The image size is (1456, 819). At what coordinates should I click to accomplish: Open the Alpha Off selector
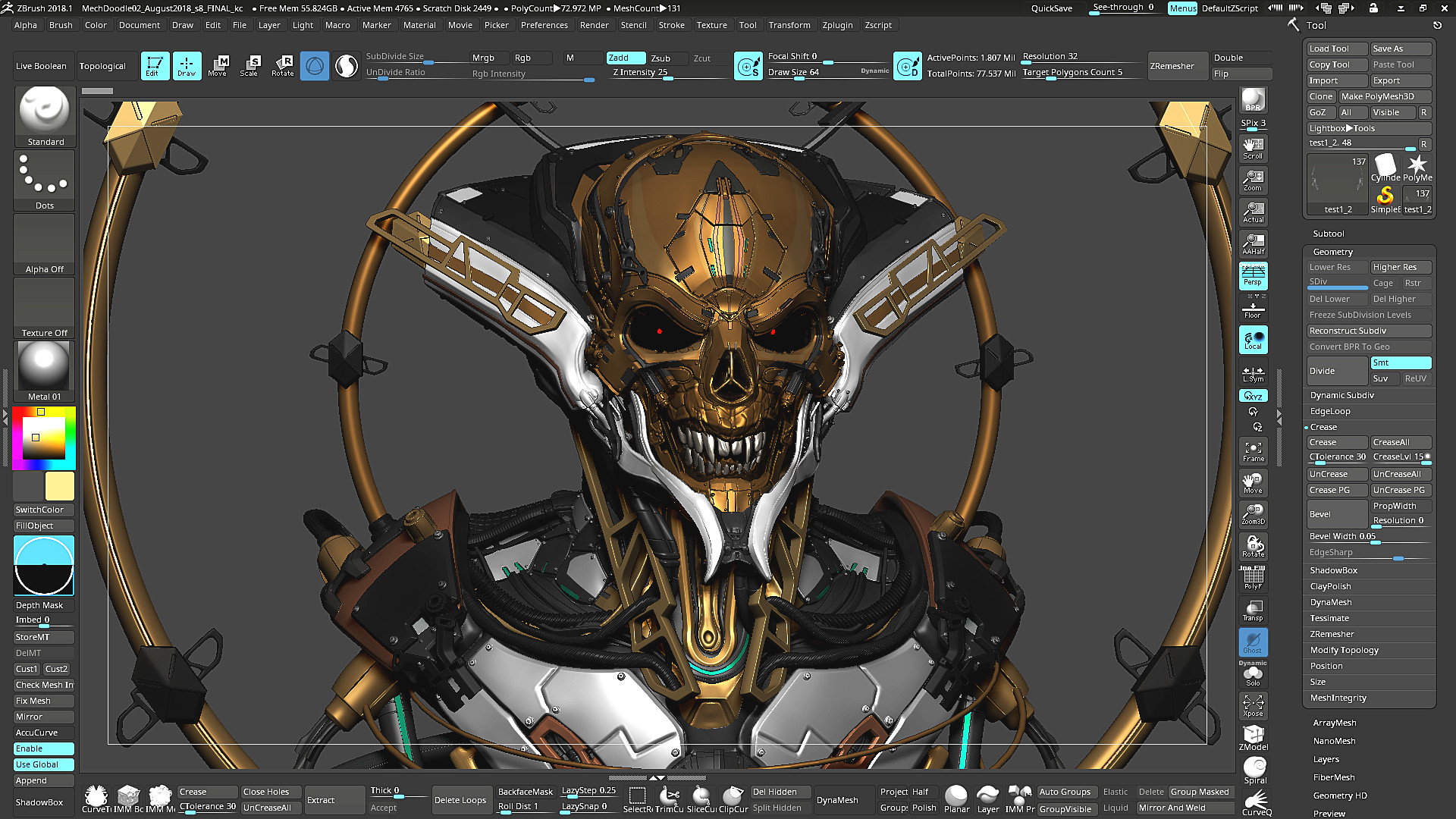(45, 244)
